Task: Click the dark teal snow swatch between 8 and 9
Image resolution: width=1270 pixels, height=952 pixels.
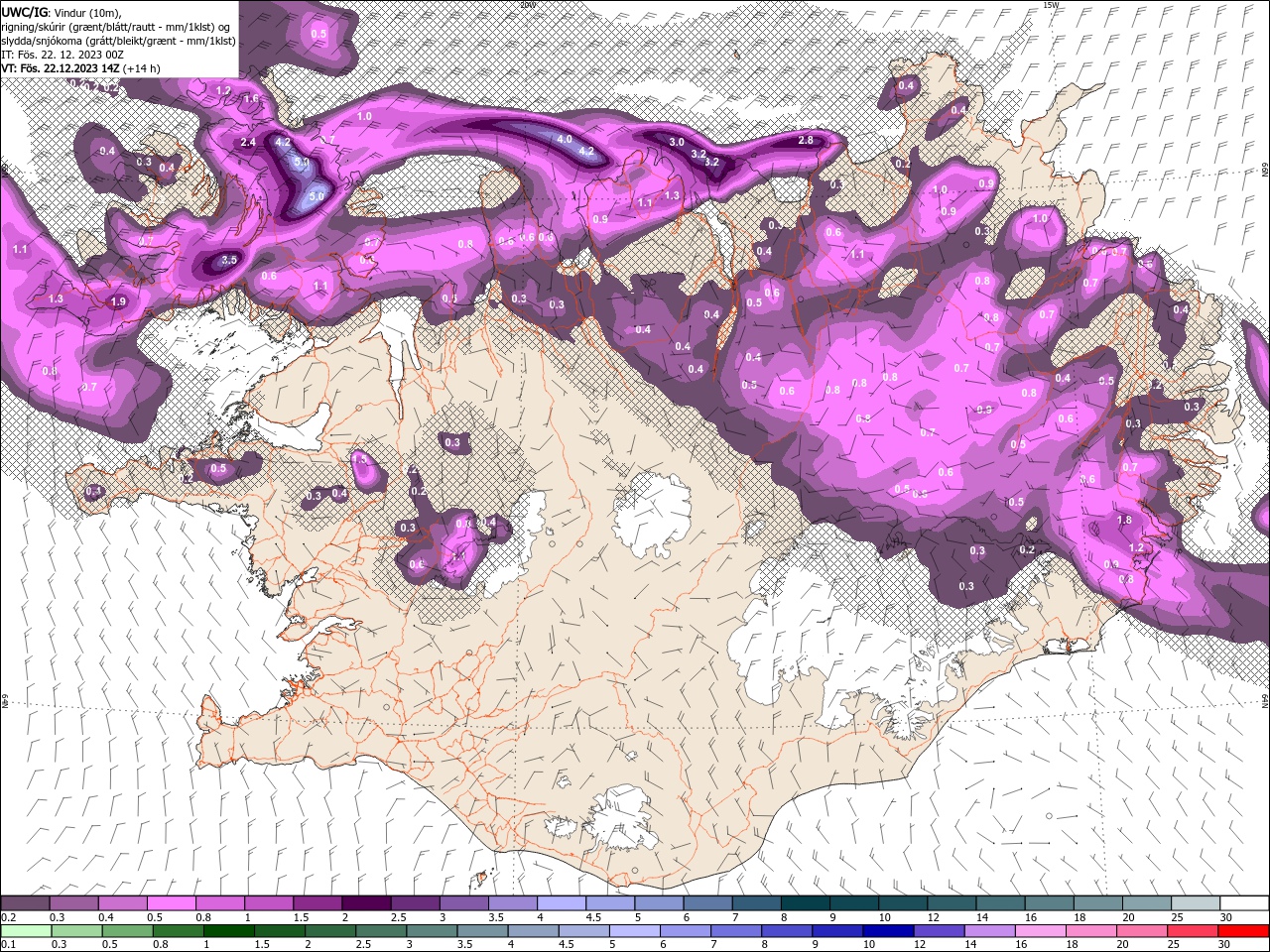Action: [x=806, y=902]
